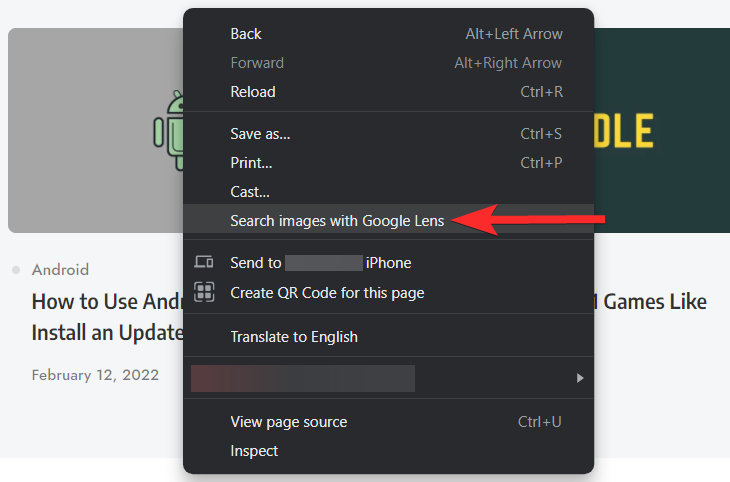Select Print... in the context menu
The image size is (730, 482).
click(251, 162)
